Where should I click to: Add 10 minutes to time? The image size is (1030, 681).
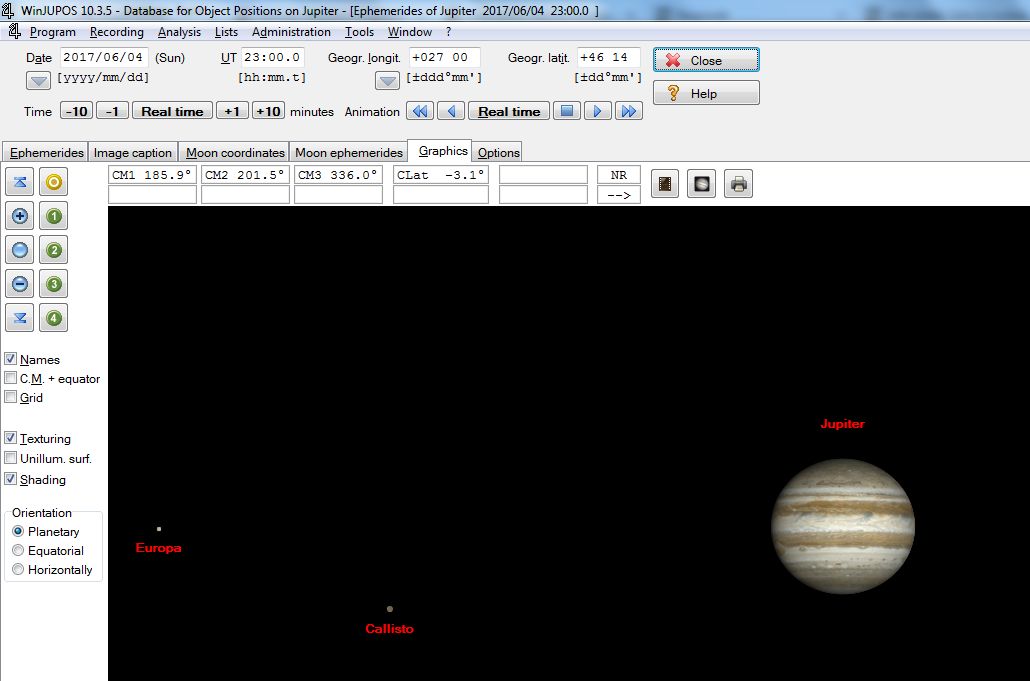268,111
